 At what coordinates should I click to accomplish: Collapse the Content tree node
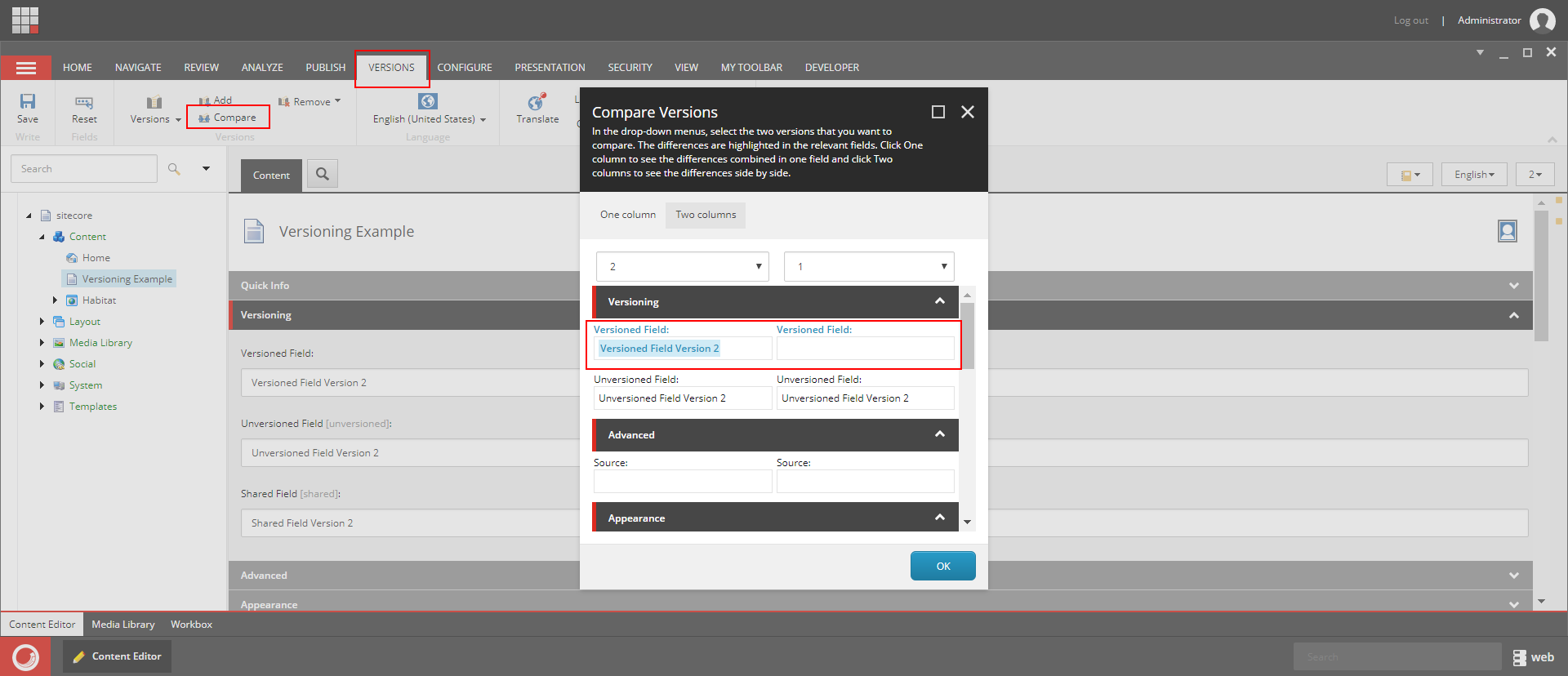tap(42, 237)
